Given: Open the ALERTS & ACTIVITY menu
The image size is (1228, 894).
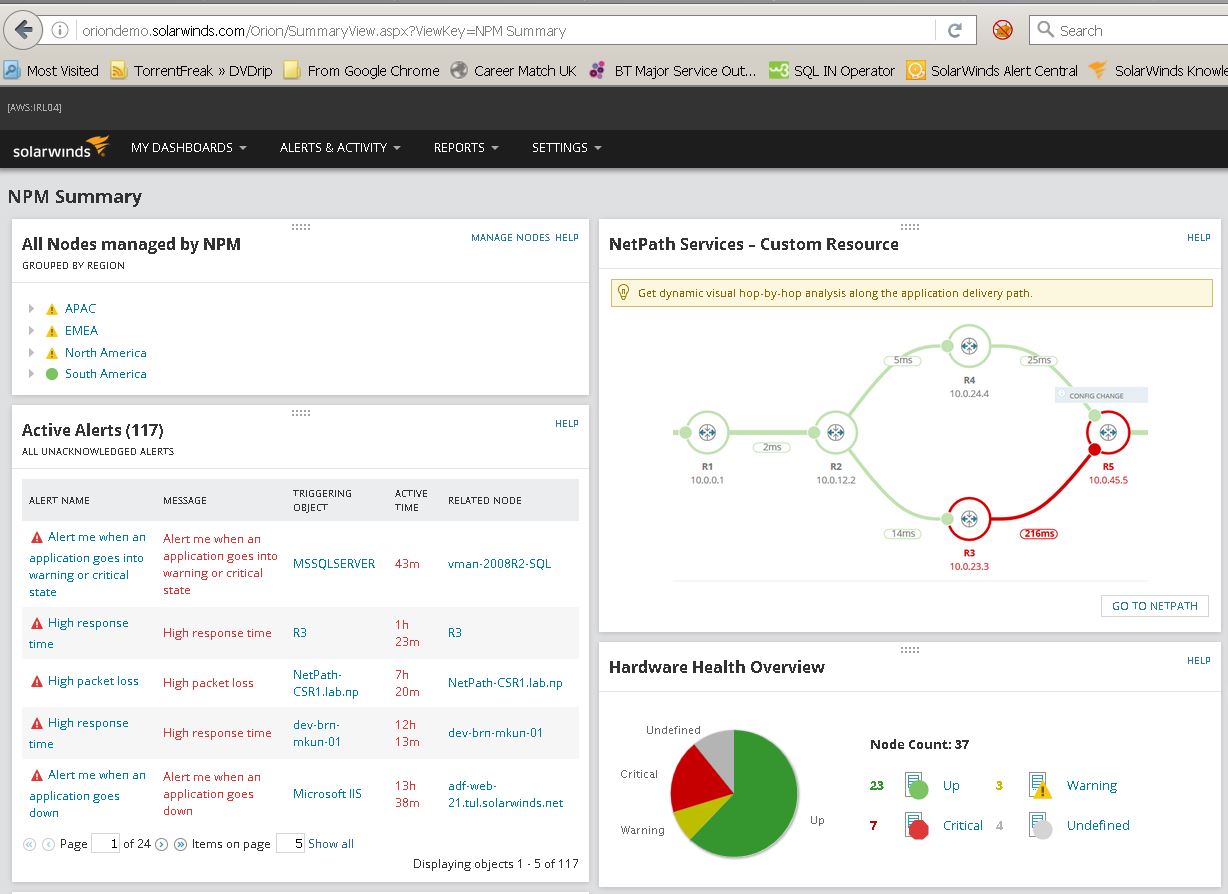Looking at the screenshot, I should (340, 148).
